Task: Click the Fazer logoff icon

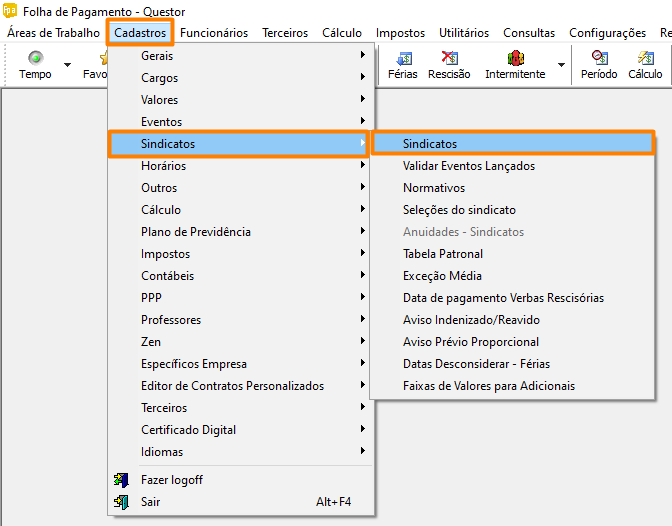Action: click(121, 480)
